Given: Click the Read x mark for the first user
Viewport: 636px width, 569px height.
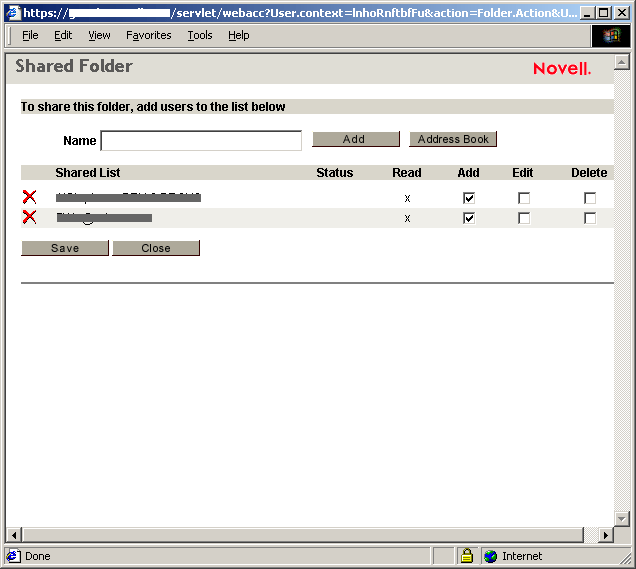Looking at the screenshot, I should [407, 198].
